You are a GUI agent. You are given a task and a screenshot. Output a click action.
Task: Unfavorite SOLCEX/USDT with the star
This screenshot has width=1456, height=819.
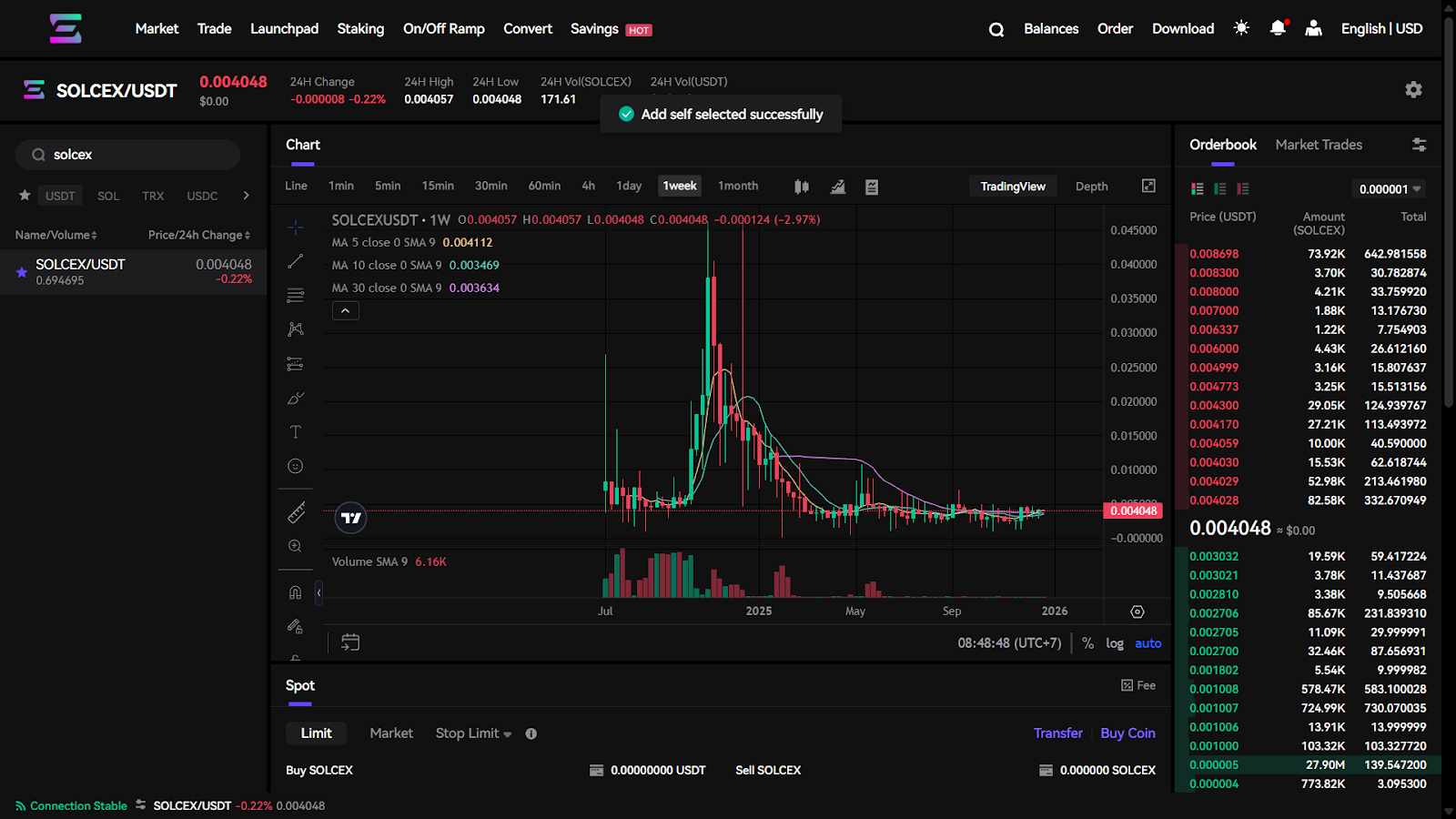(x=22, y=272)
